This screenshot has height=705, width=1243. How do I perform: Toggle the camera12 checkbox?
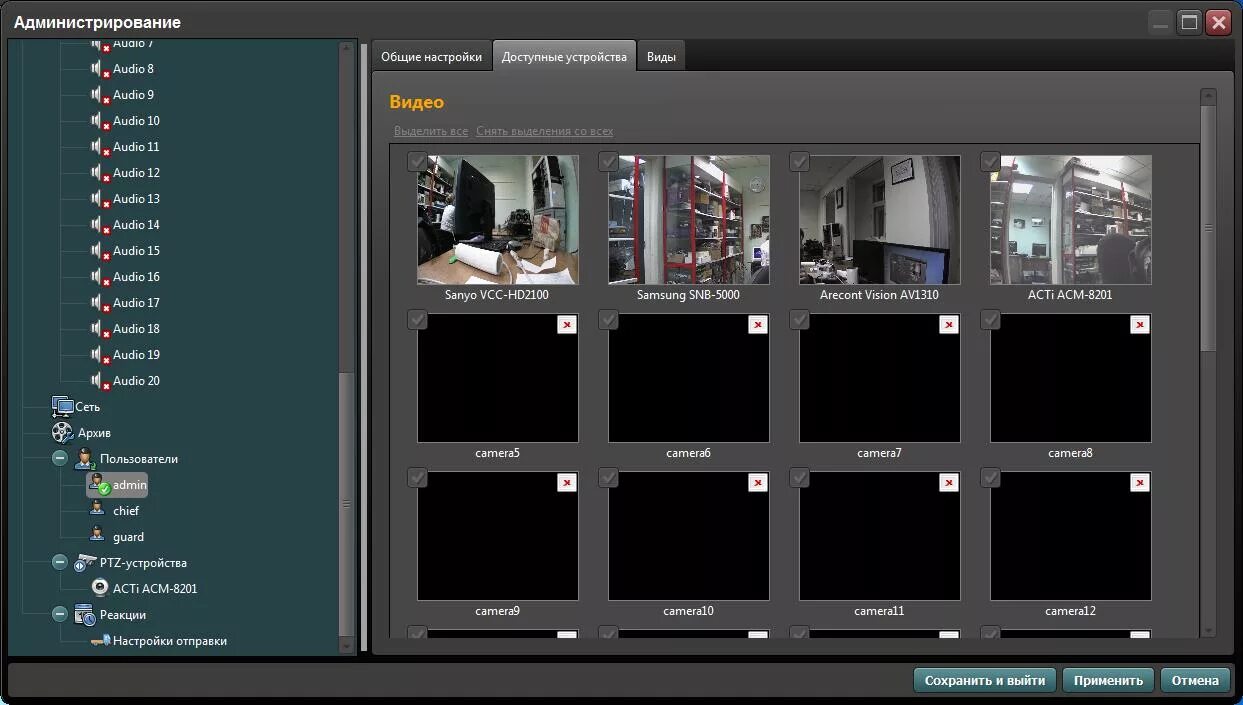tap(990, 477)
